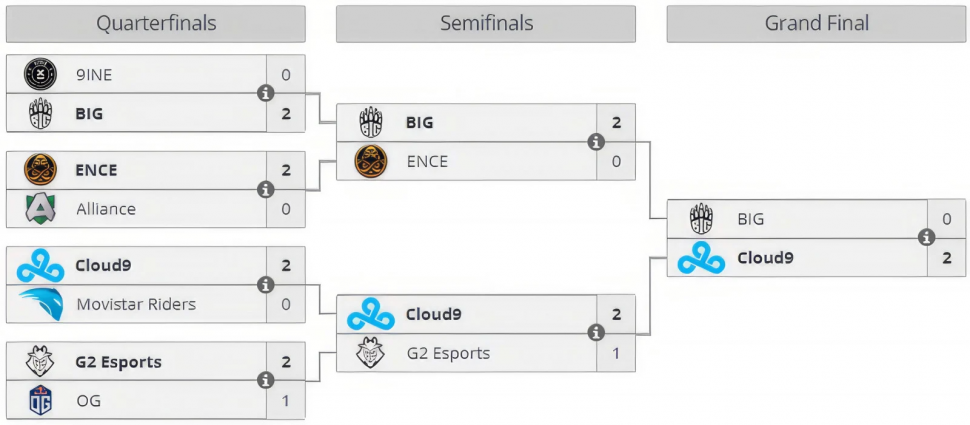This screenshot has height=425, width=970.
Task: Click Cloud9's score of 2 in Grand Final
Action: (946, 257)
